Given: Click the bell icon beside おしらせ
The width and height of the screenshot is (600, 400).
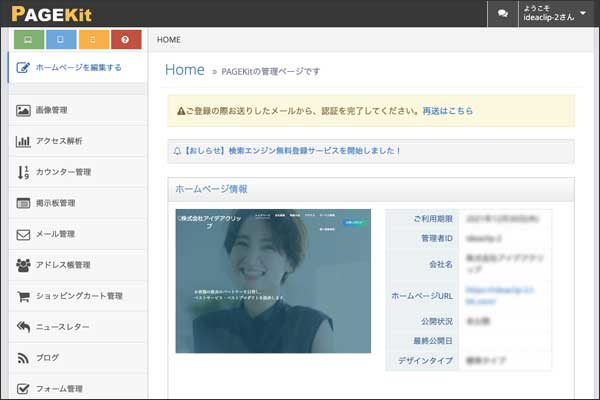Looking at the screenshot, I should click(177, 151).
